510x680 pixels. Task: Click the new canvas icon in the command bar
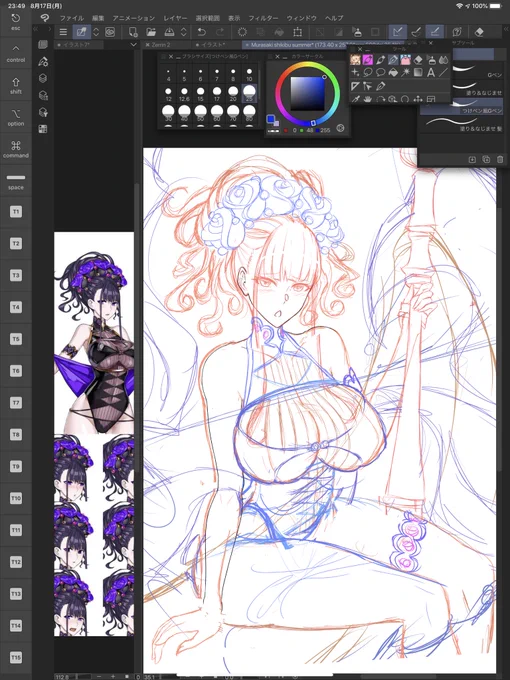[133, 32]
